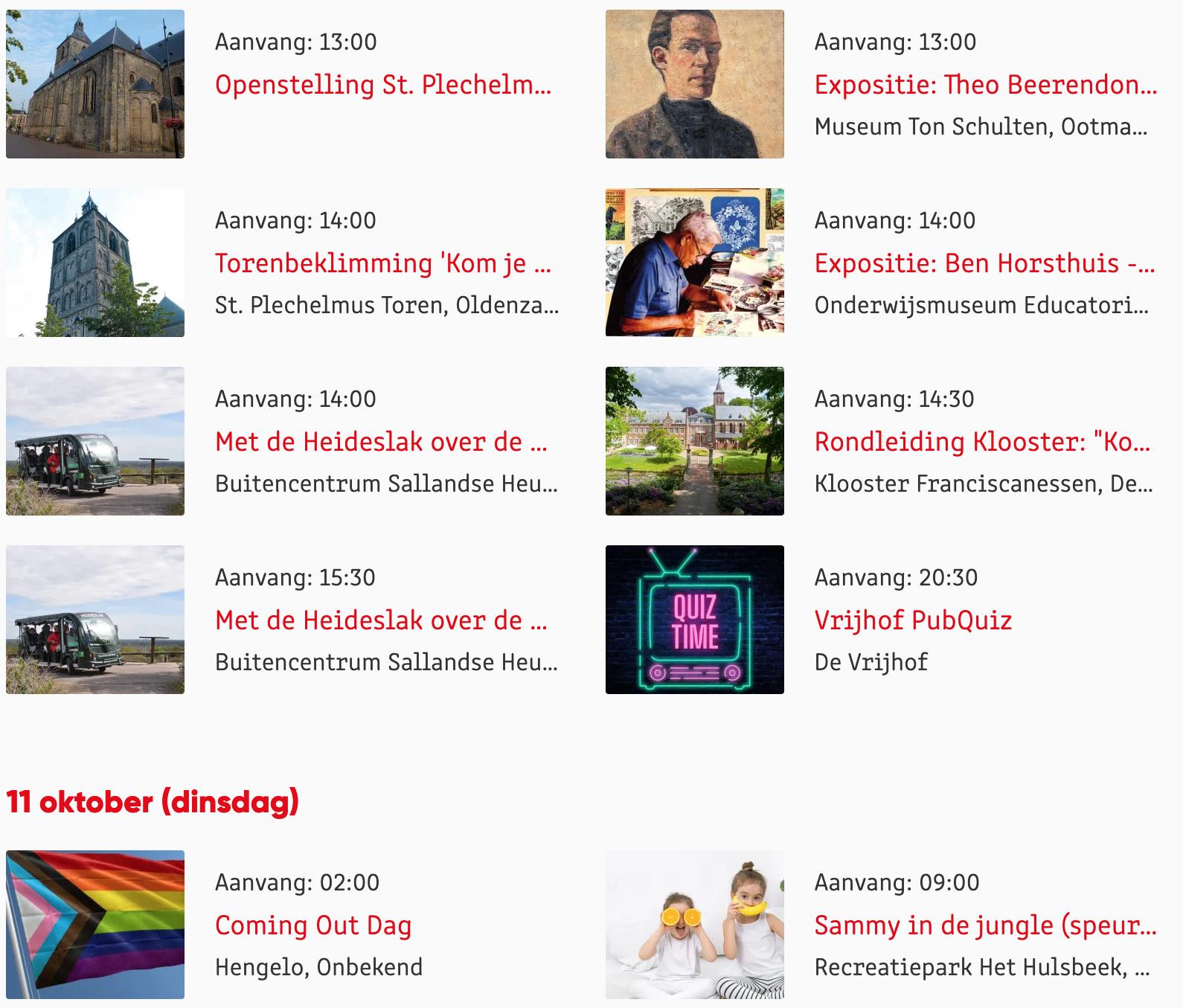Image resolution: width=1183 pixels, height=1008 pixels.
Task: Open the 15:30 Heideslak bus thumbnail
Action: pyautogui.click(x=95, y=620)
